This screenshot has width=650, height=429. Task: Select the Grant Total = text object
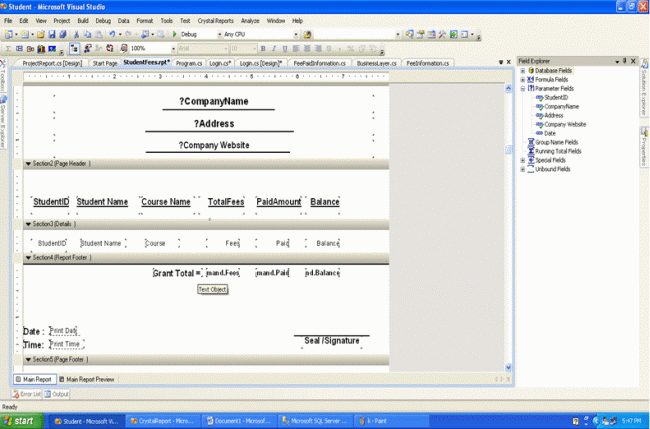(x=177, y=273)
